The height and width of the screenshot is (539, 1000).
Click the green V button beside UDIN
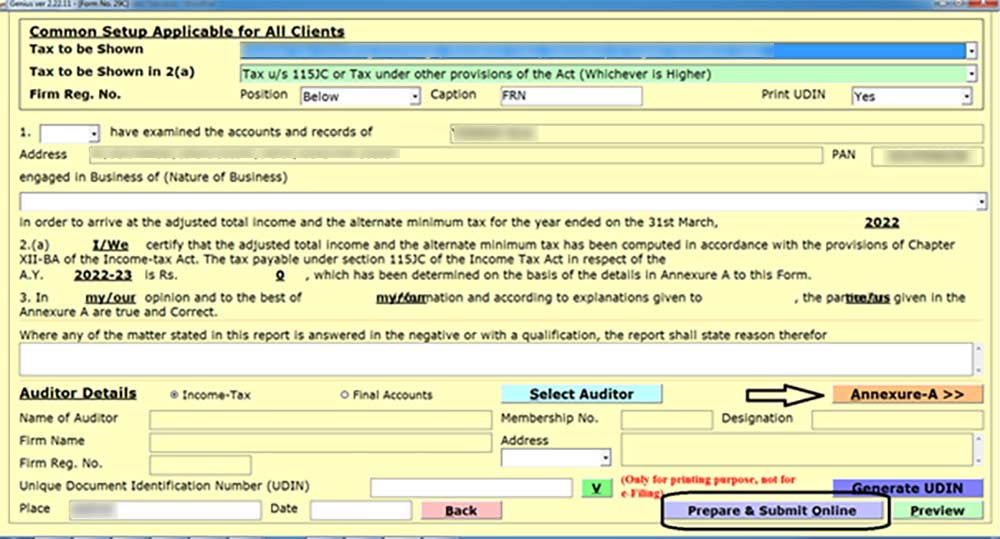(595, 488)
